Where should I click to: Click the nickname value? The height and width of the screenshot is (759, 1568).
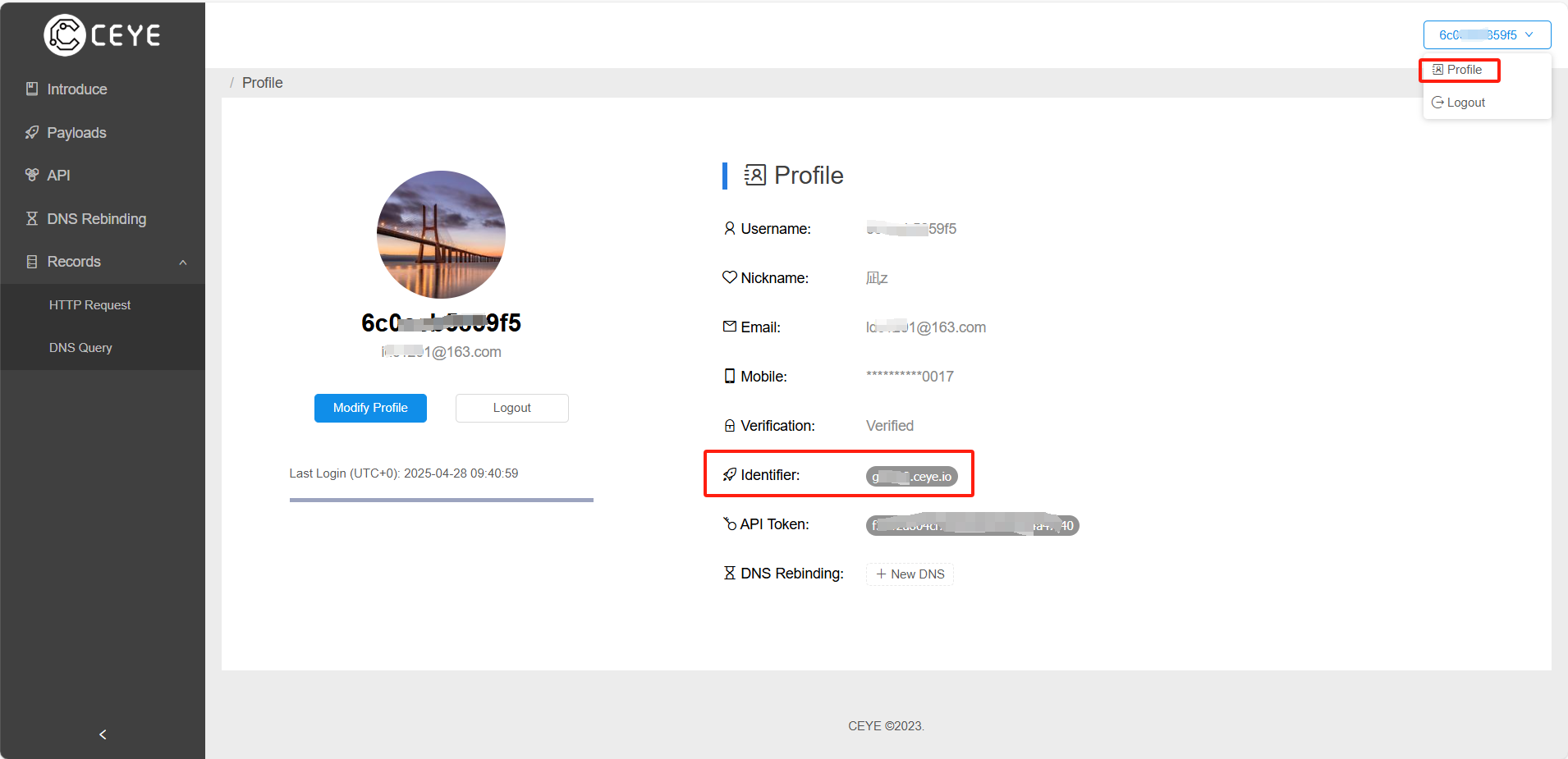[x=877, y=278]
